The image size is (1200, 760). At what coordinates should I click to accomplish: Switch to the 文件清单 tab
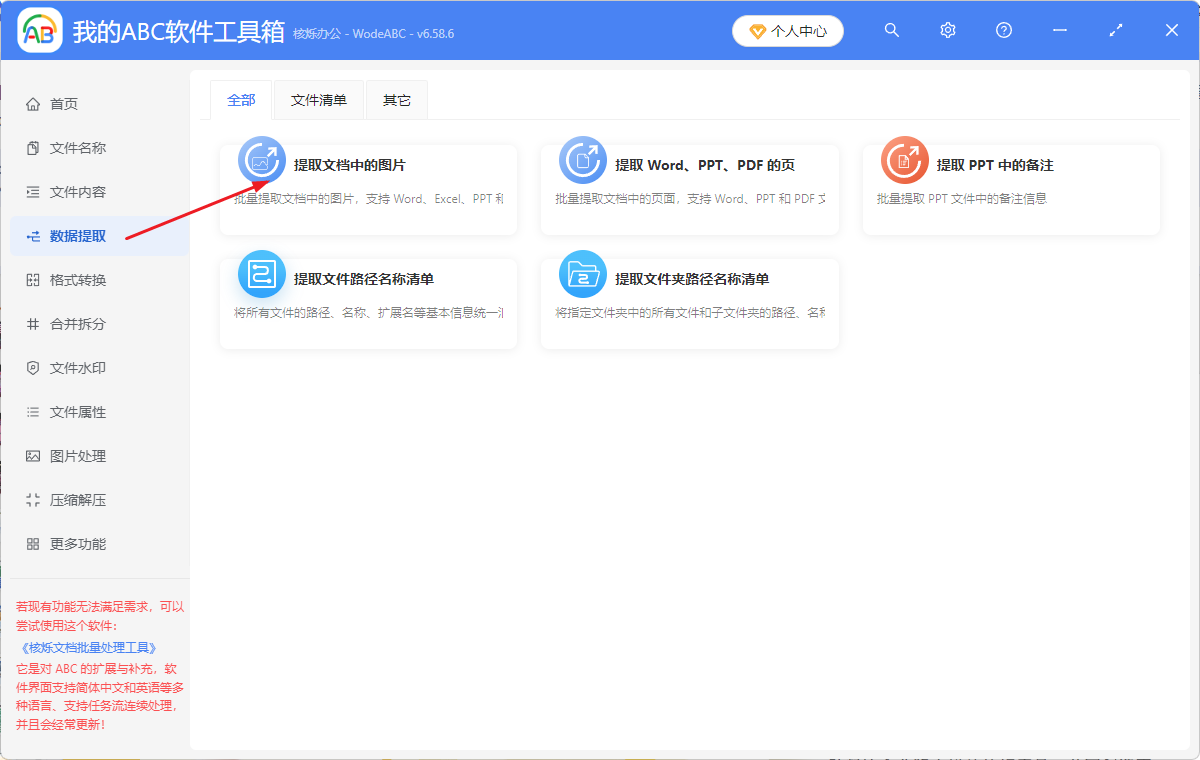(318, 99)
